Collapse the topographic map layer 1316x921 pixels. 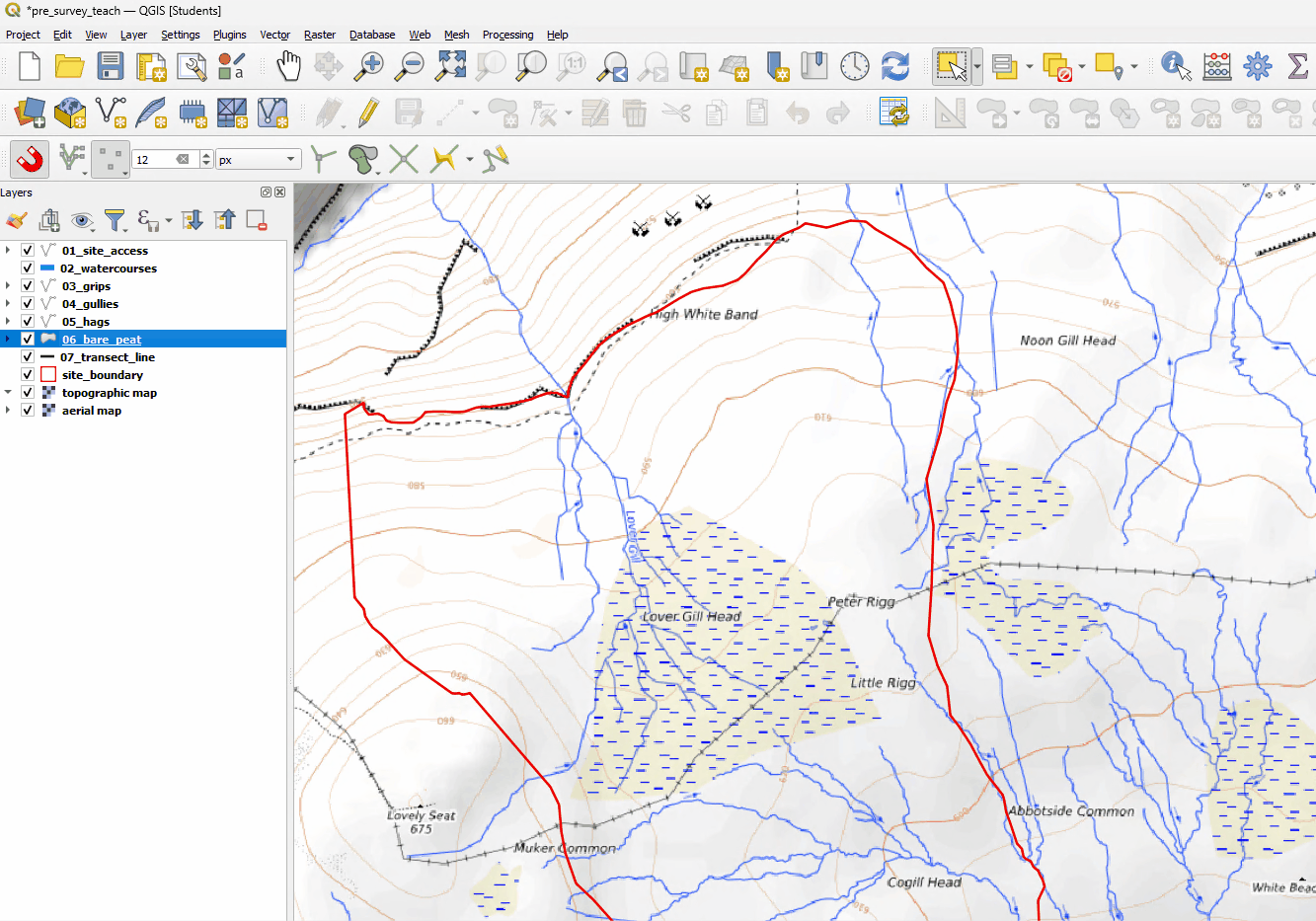click(10, 392)
